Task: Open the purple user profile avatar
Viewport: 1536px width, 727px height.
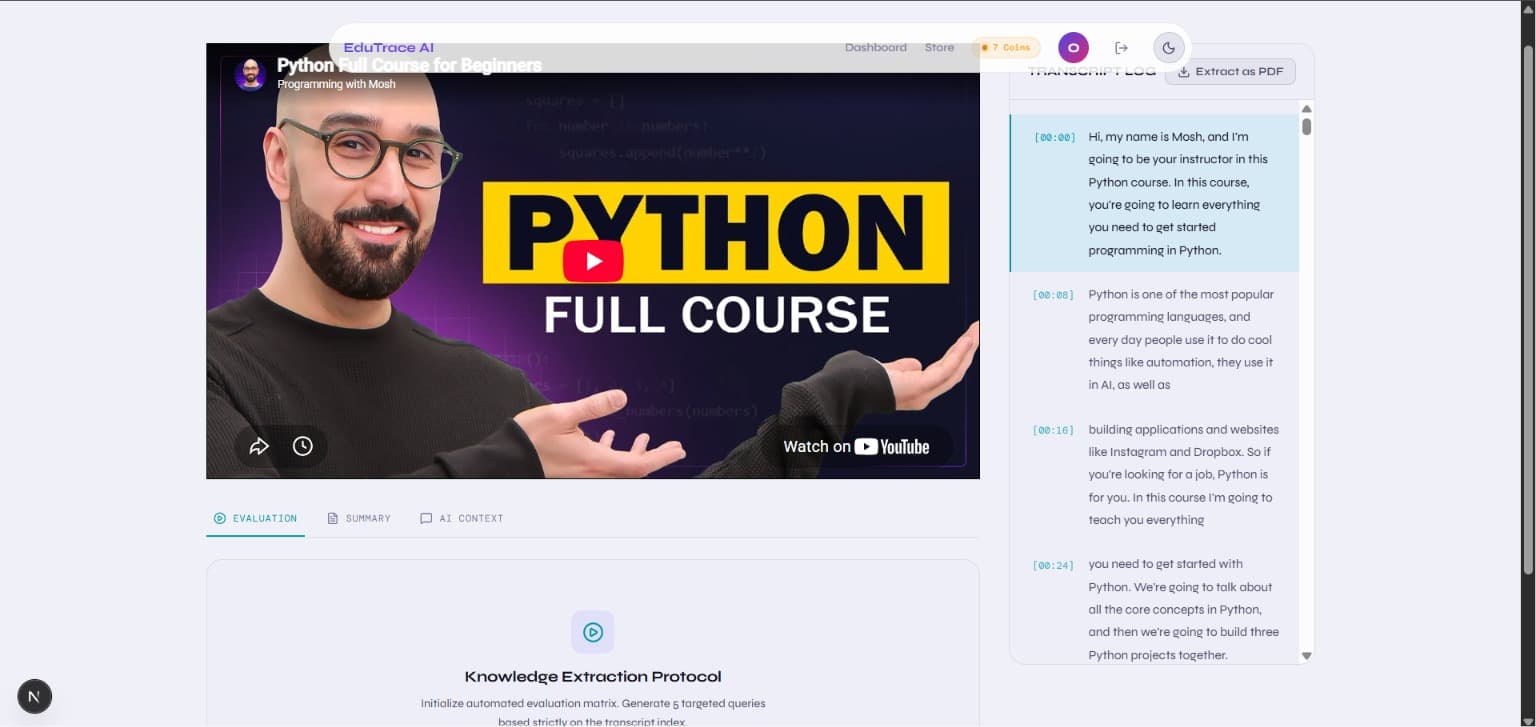Action: (x=1073, y=47)
